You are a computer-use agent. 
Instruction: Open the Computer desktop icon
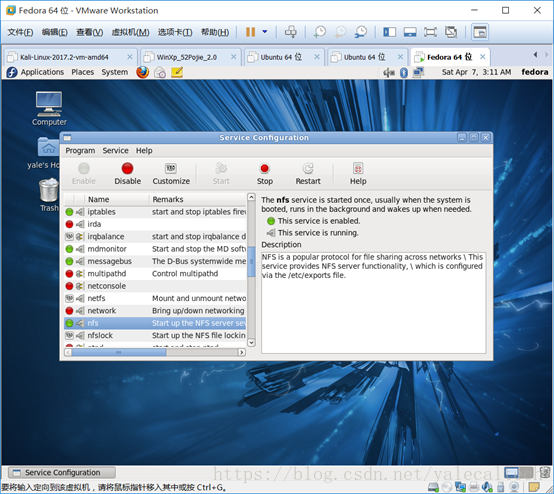click(49, 108)
